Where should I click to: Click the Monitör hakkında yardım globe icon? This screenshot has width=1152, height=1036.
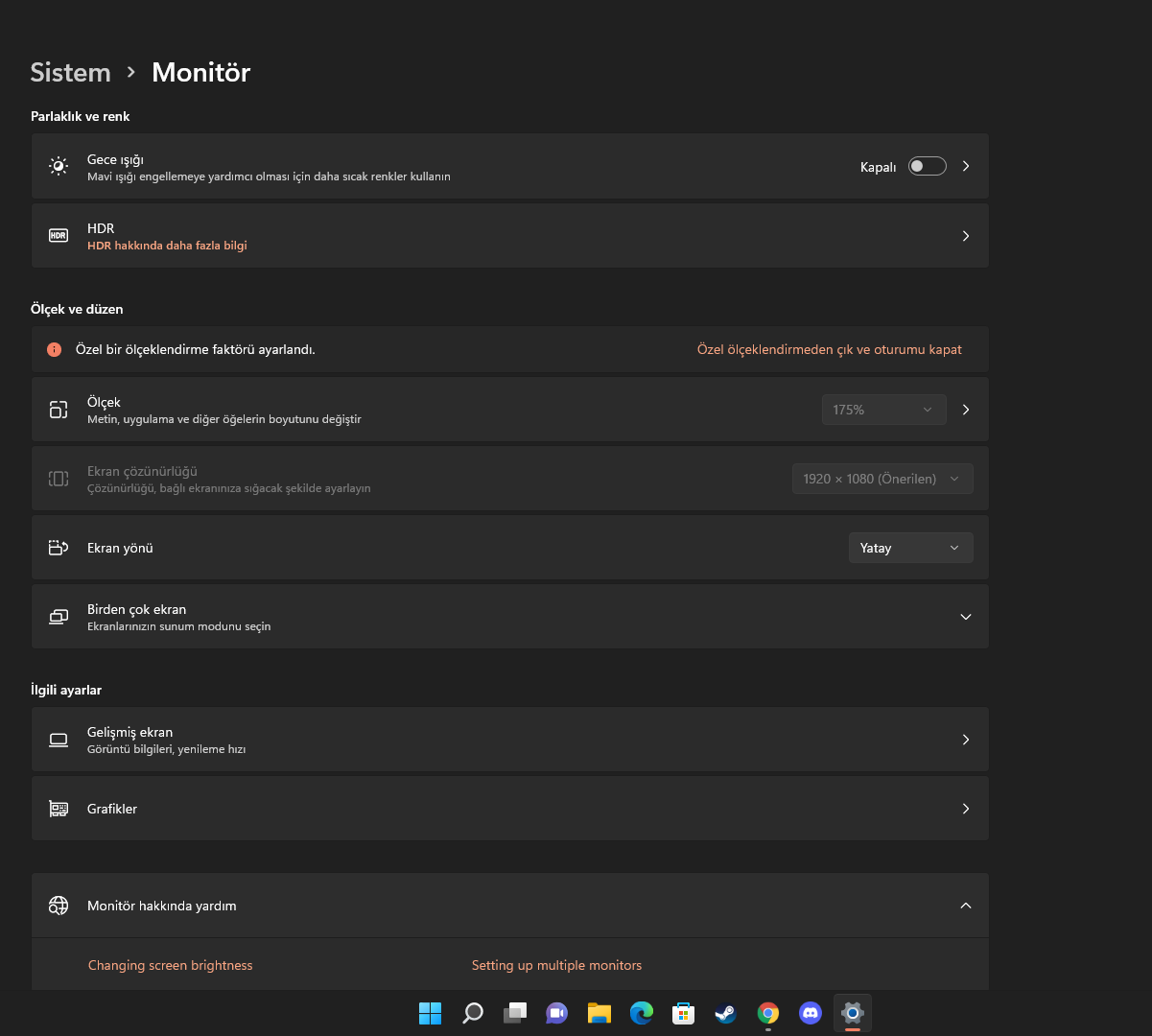pyautogui.click(x=59, y=906)
